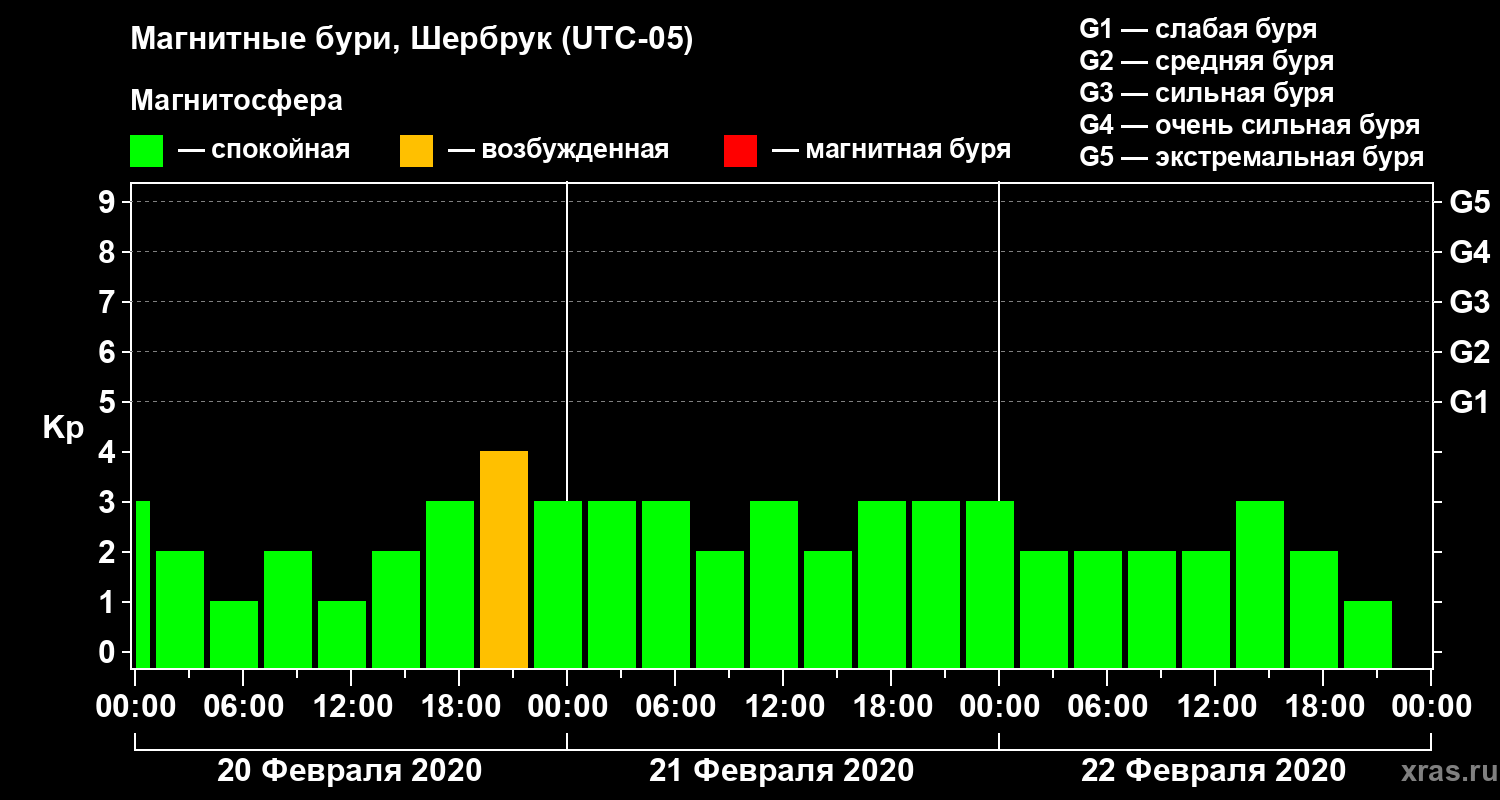Click the 'G3 — сильная буря' line

tap(1206, 93)
